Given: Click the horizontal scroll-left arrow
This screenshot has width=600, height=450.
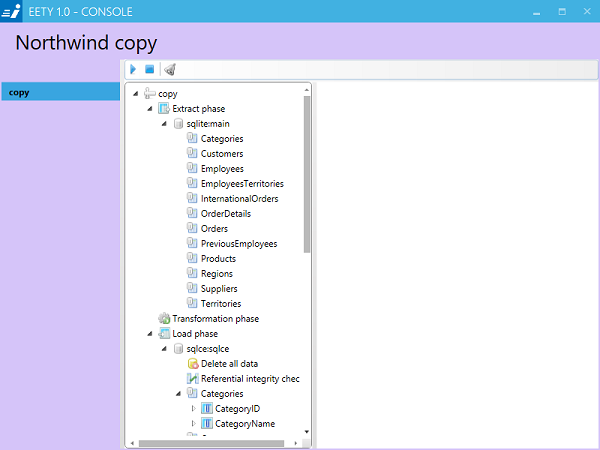Looking at the screenshot, I should [x=132, y=443].
